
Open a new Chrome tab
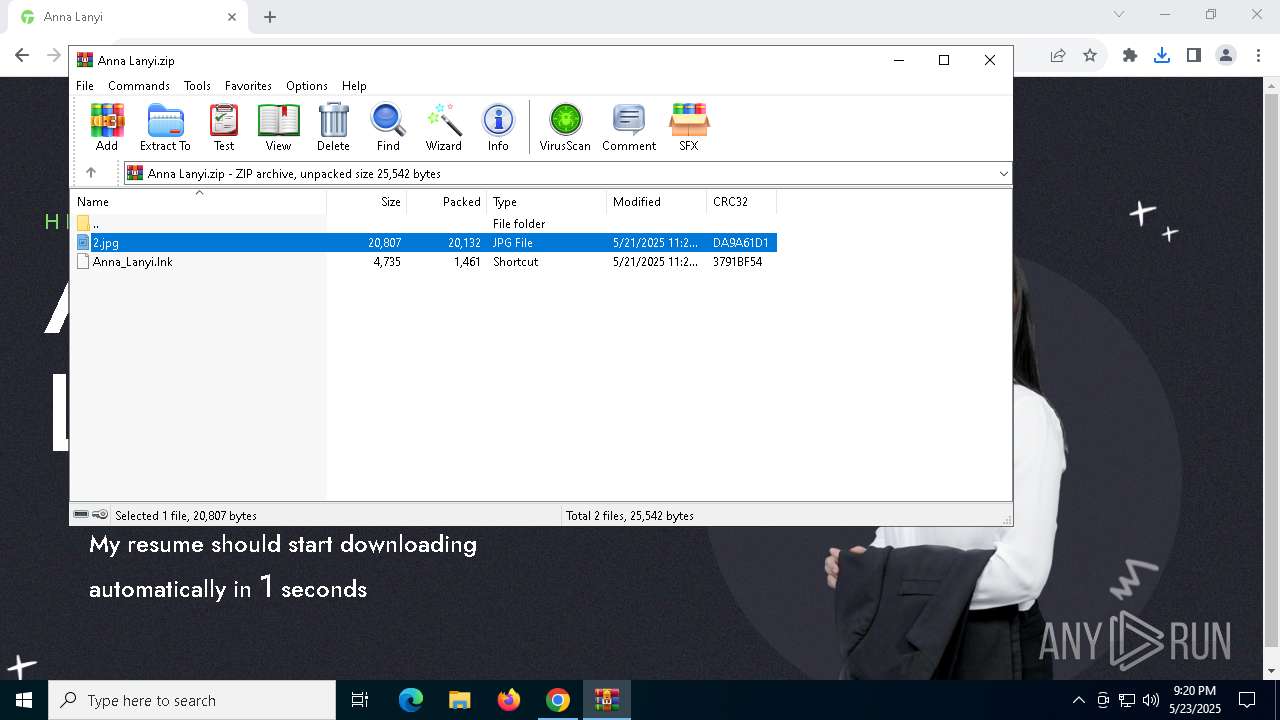tap(270, 17)
